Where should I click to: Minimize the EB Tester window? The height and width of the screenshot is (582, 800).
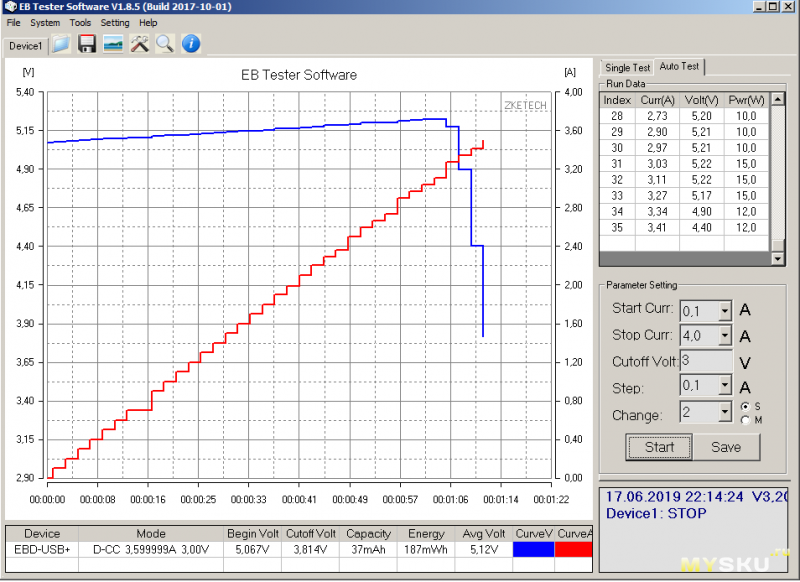point(759,7)
